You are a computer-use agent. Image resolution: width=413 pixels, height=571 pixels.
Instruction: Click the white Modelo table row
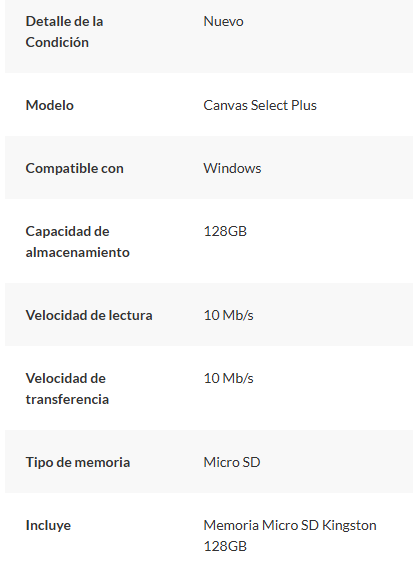click(x=209, y=105)
